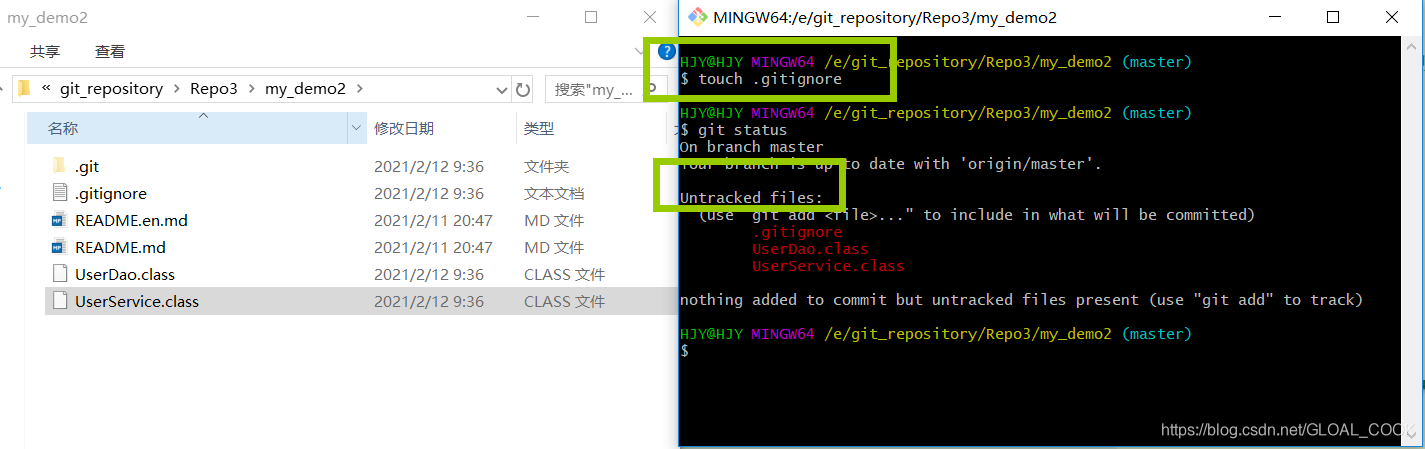Viewport: 1425px width, 449px height.
Task: Click the .git folder icon
Action: (58, 166)
